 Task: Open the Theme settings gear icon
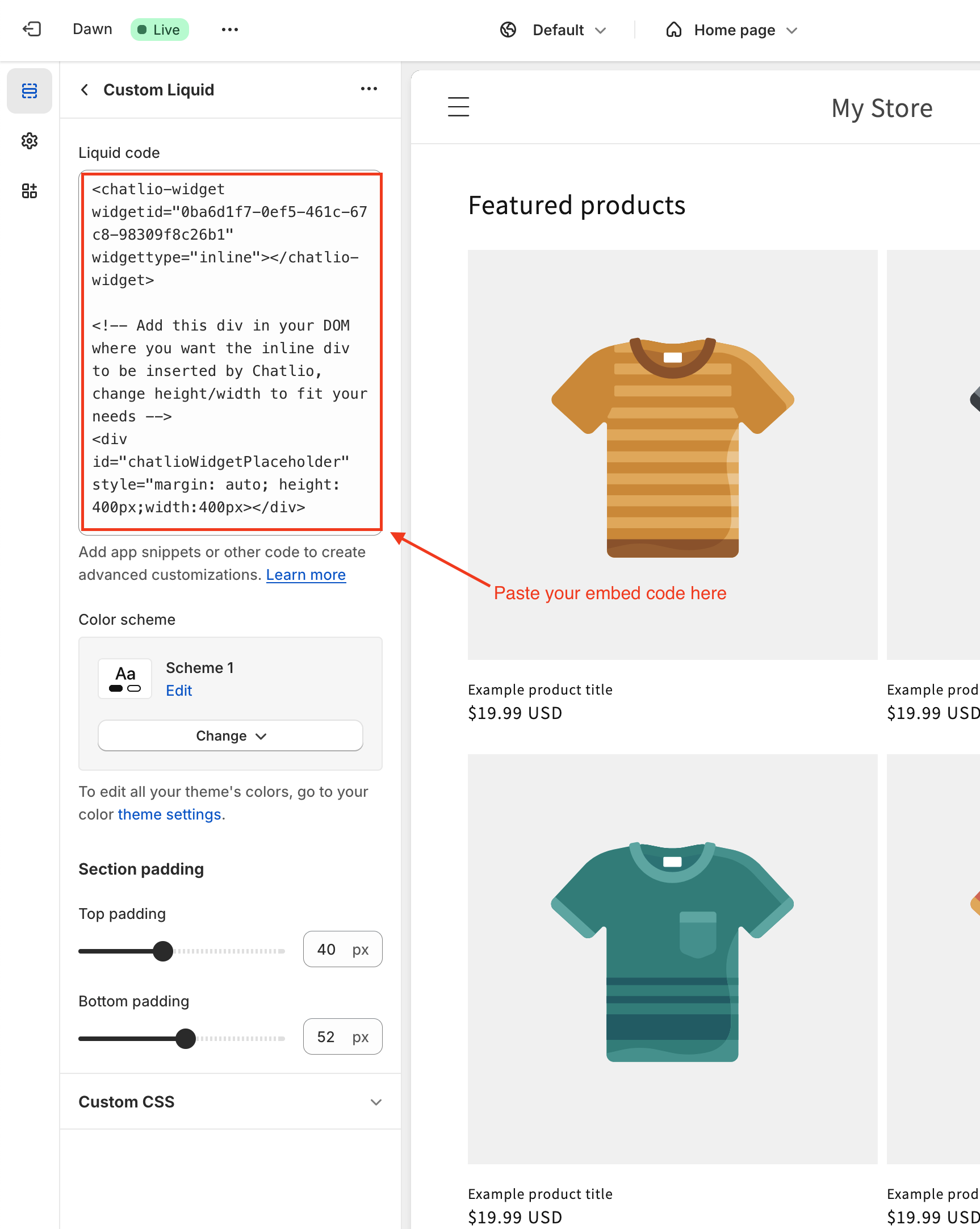[30, 141]
